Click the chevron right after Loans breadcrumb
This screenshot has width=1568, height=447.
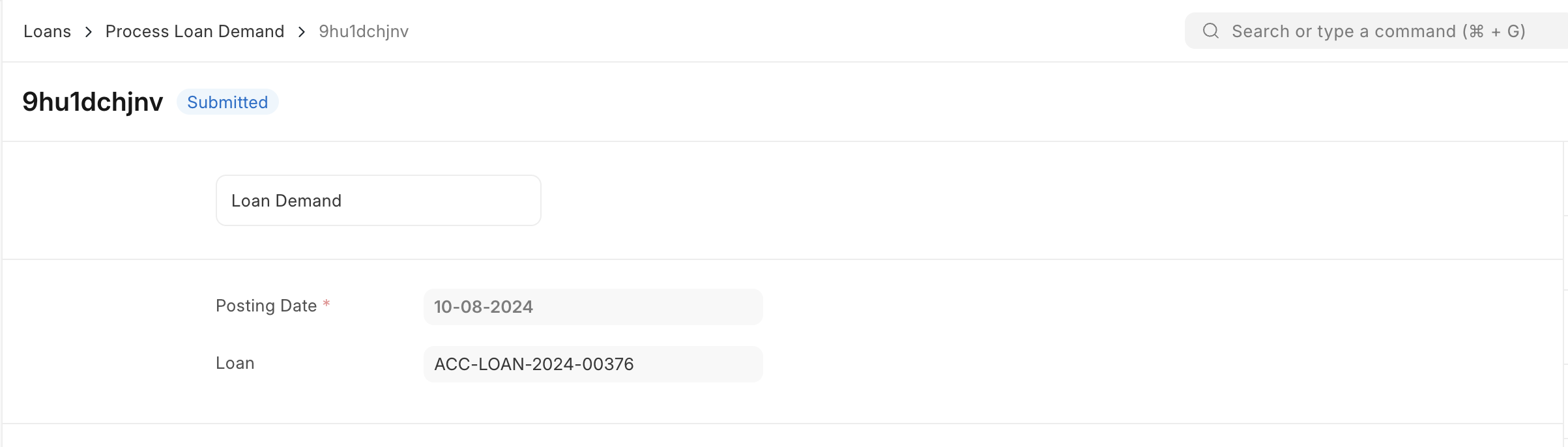point(89,32)
